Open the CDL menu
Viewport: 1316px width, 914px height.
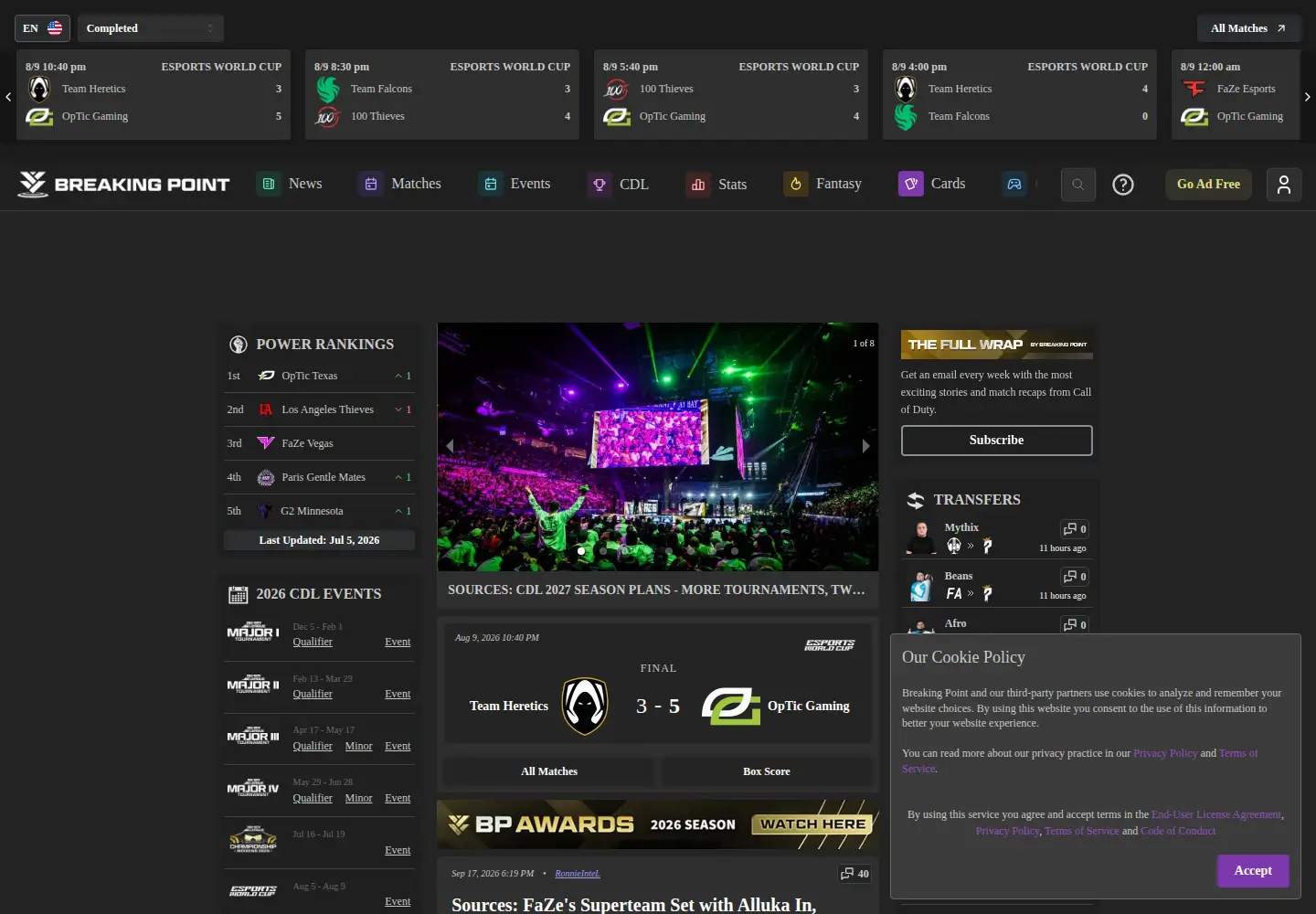pos(619,185)
